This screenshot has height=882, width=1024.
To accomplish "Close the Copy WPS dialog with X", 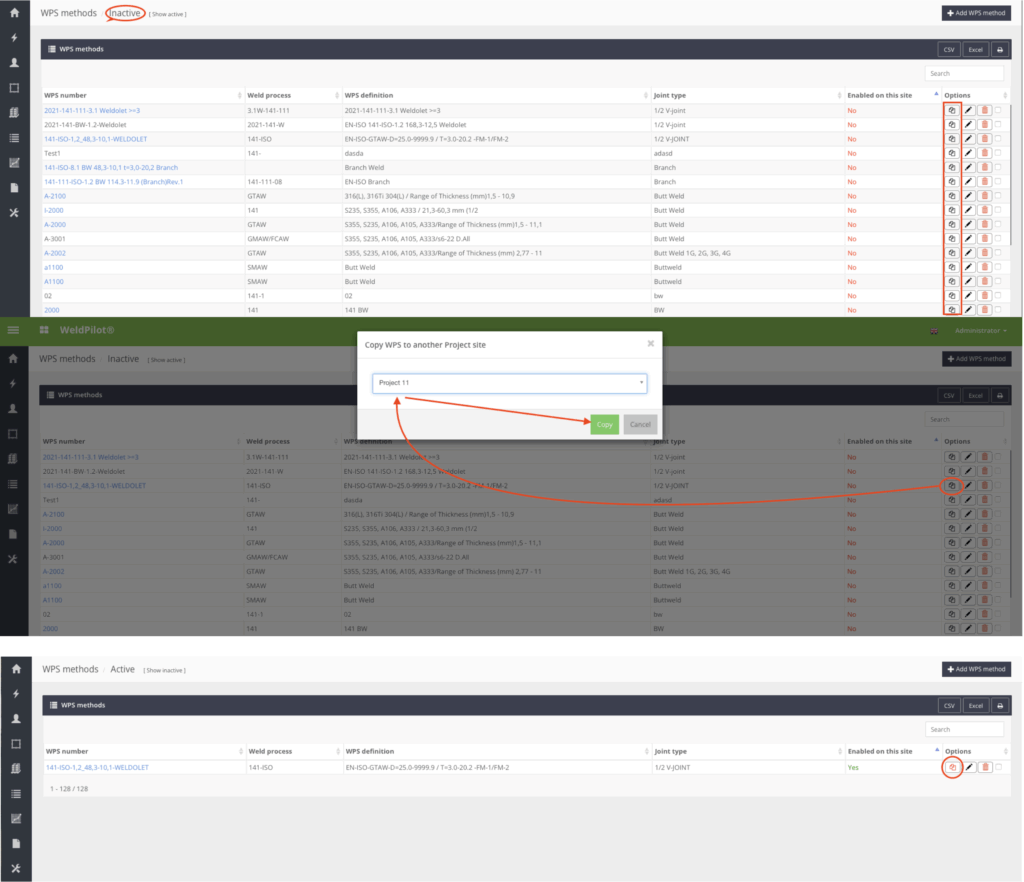I will (x=650, y=343).
